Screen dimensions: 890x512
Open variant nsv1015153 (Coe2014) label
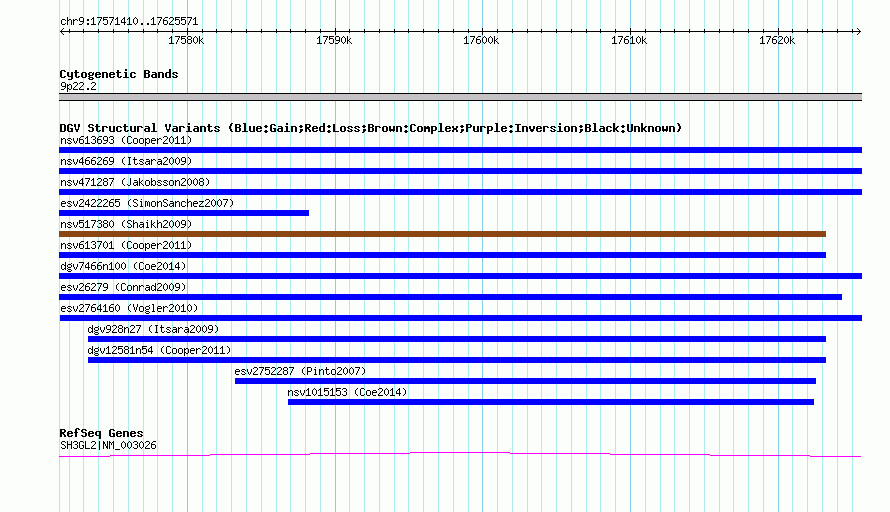click(347, 392)
